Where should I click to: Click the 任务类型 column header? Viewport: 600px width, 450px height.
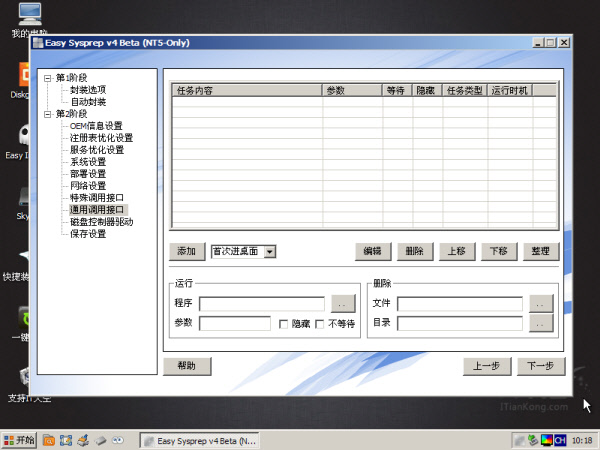(465, 90)
